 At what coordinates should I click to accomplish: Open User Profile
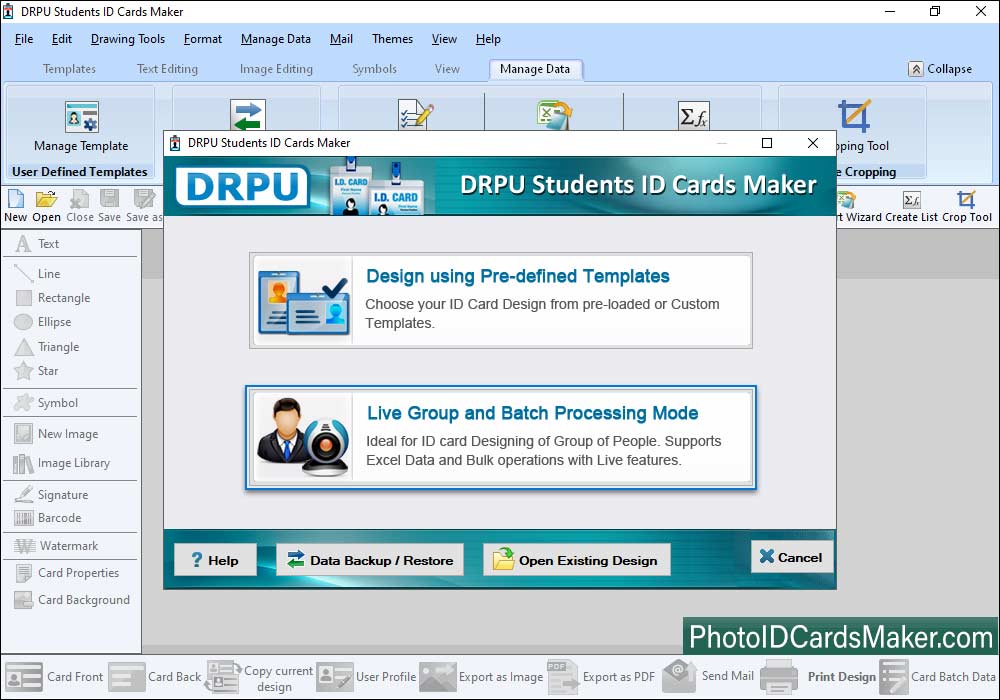click(x=367, y=676)
